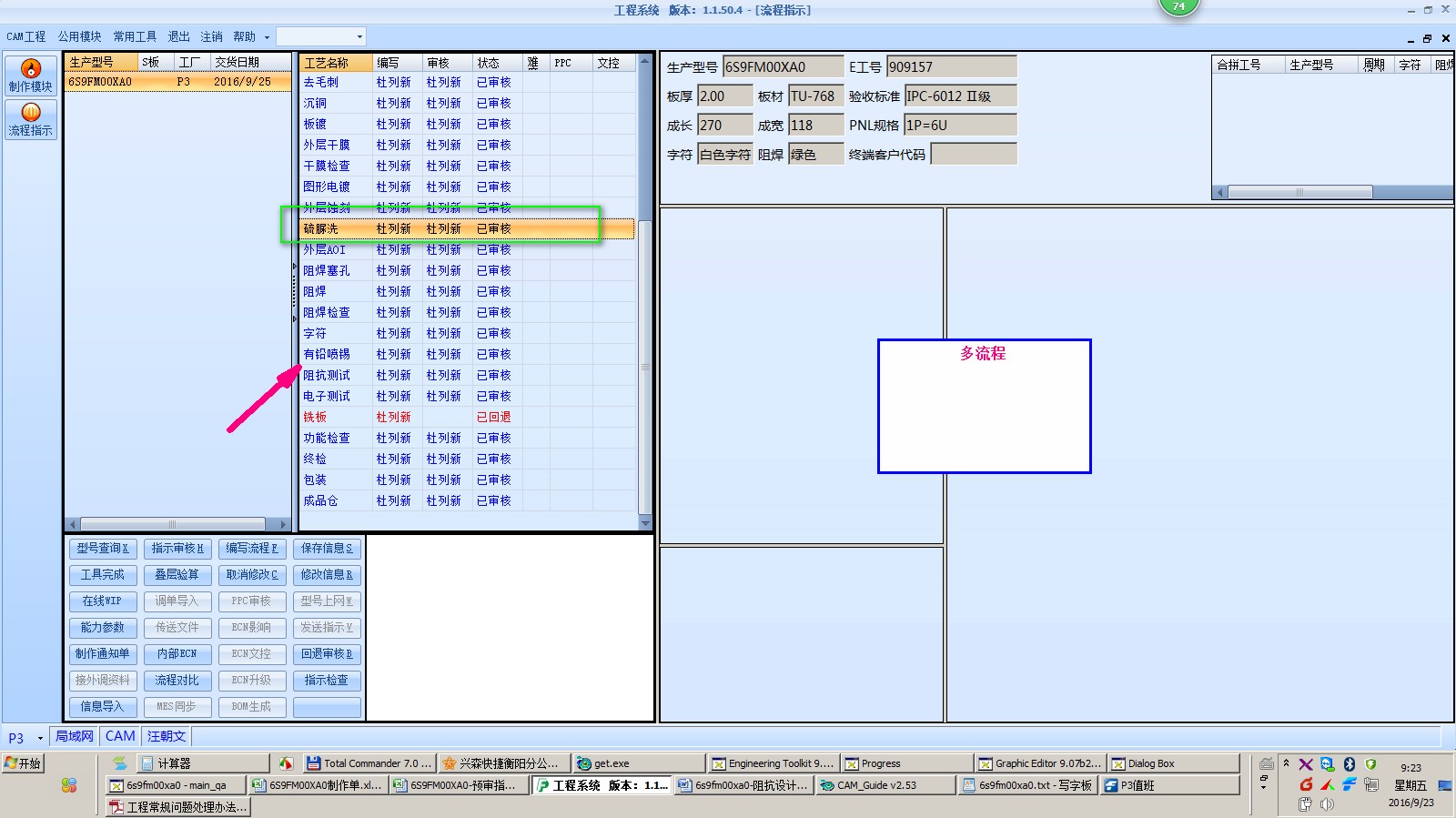Screen dimensions: 1456x818
Task: Click the 终端客户代码 empty field
Action: [x=974, y=155]
